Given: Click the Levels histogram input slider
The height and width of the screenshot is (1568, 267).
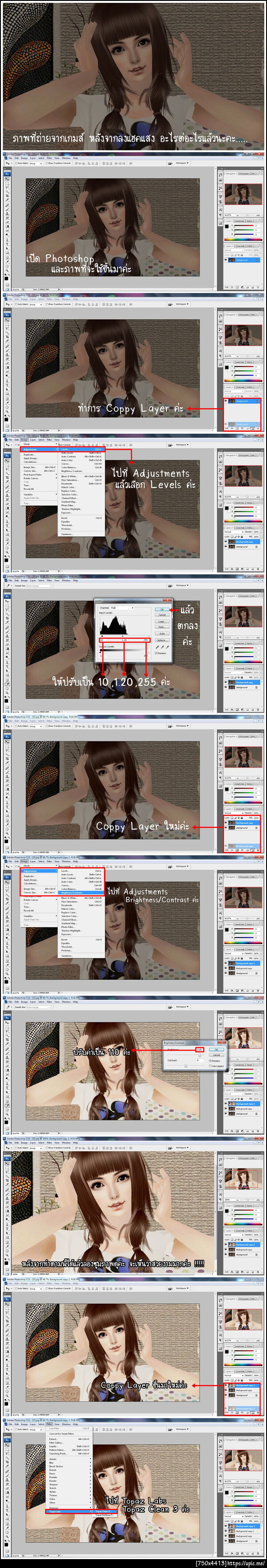Looking at the screenshot, I should [x=124, y=636].
